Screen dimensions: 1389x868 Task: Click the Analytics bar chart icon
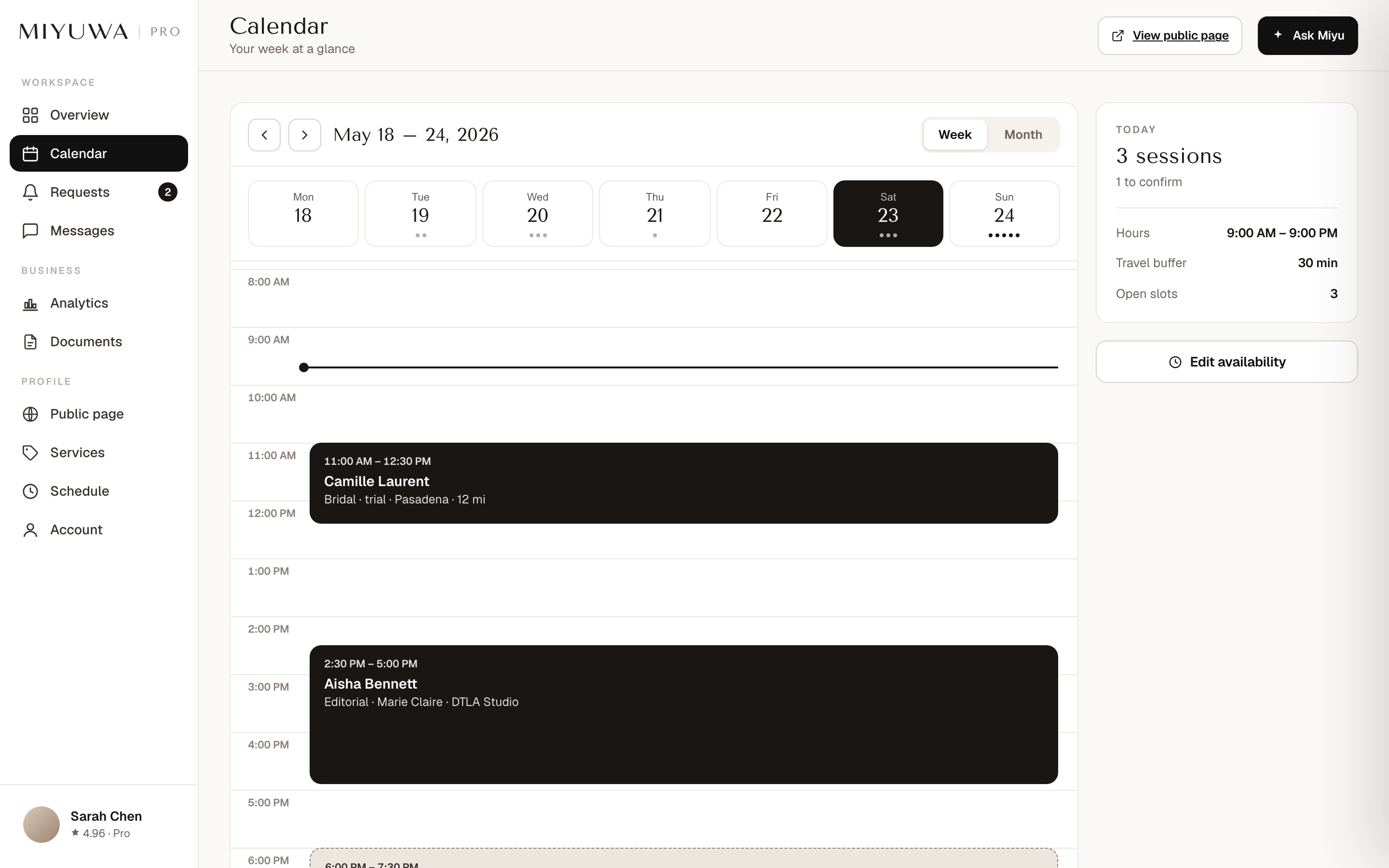30,303
